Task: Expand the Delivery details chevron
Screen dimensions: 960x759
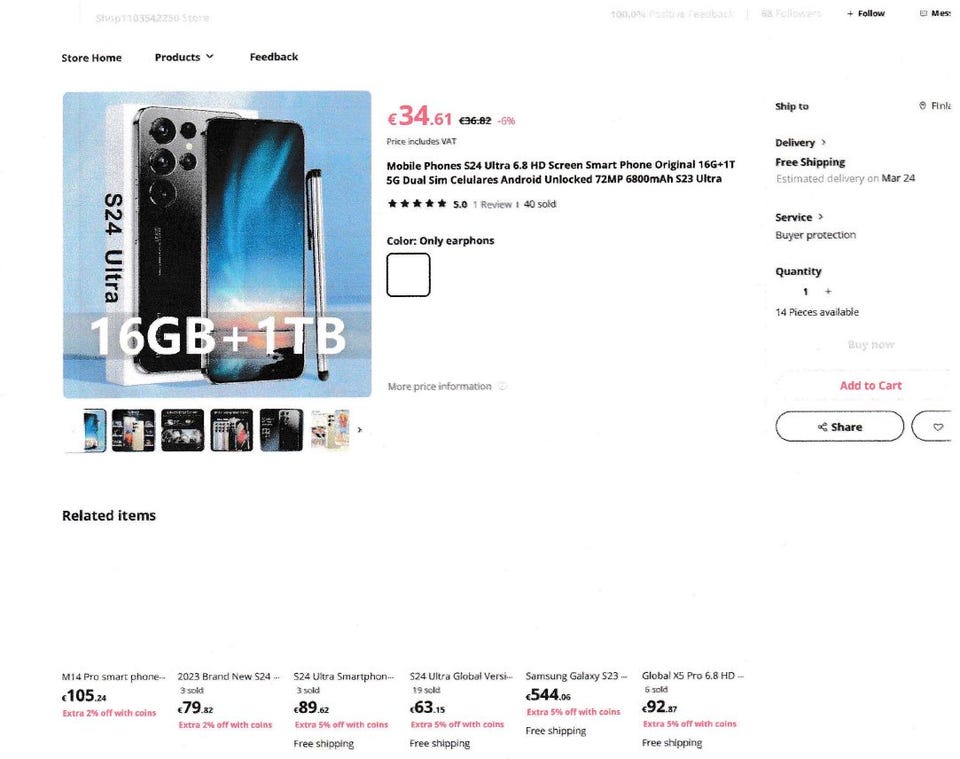Action: pos(823,143)
